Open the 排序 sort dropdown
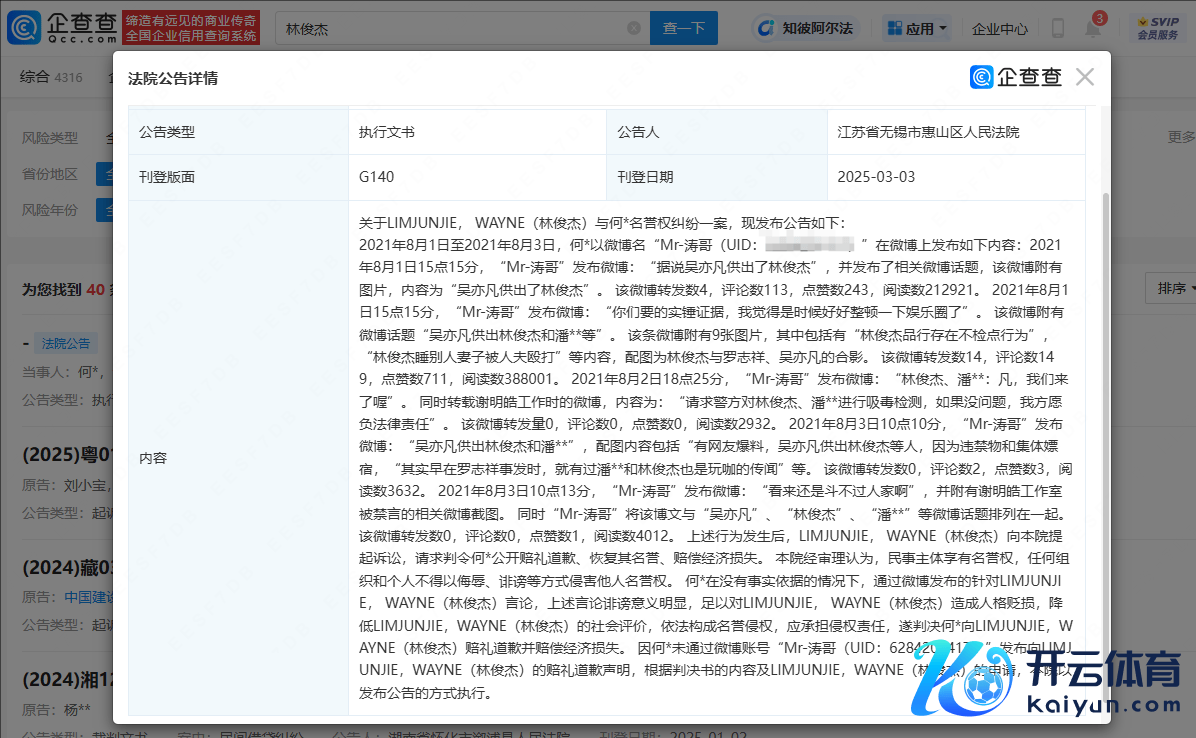The image size is (1196, 738). pos(1170,288)
